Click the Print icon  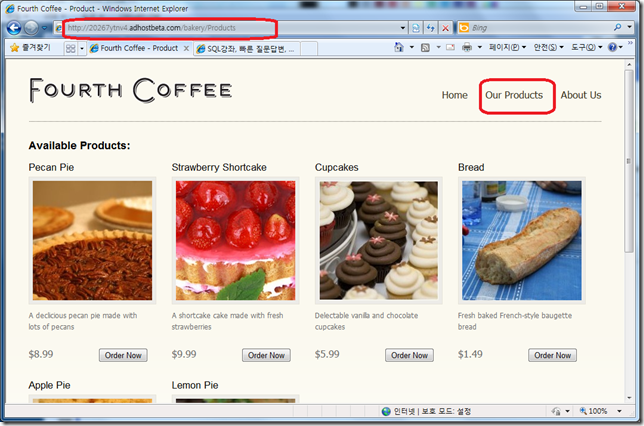click(x=467, y=47)
